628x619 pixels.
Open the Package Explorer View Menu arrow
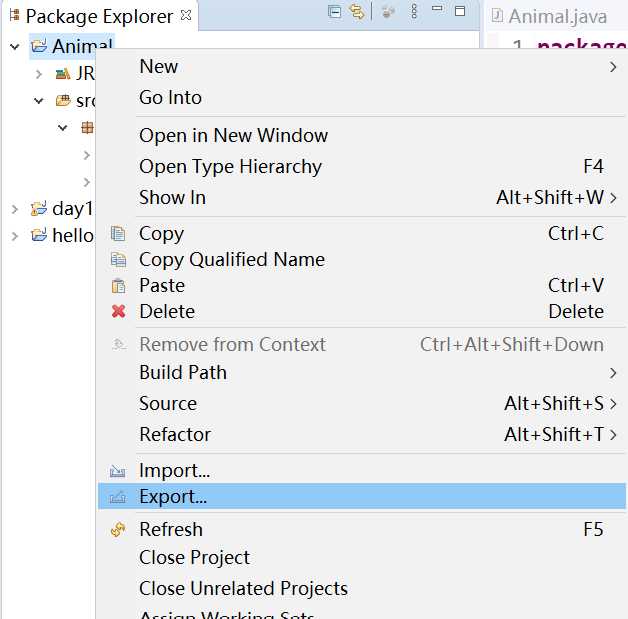pyautogui.click(x=413, y=12)
